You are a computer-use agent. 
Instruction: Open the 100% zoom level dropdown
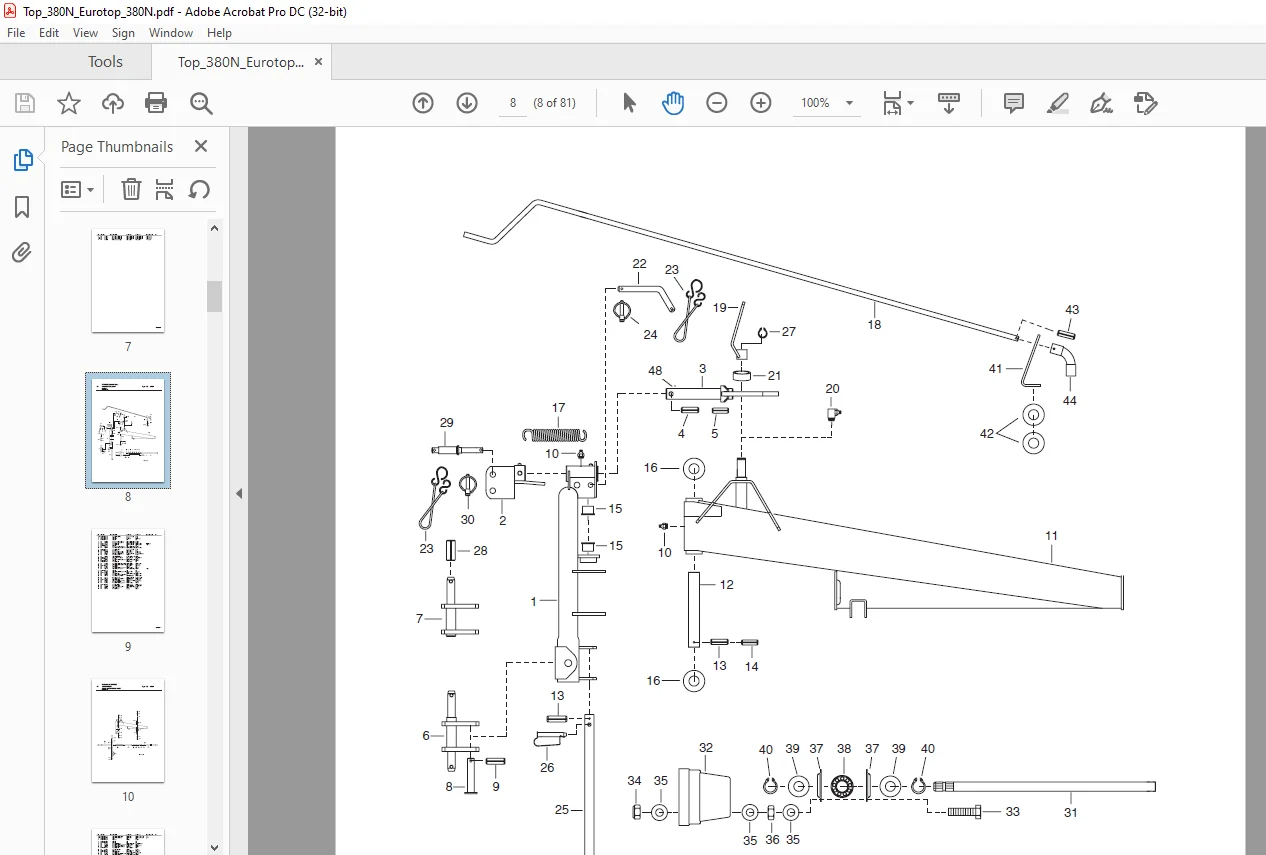[828, 103]
